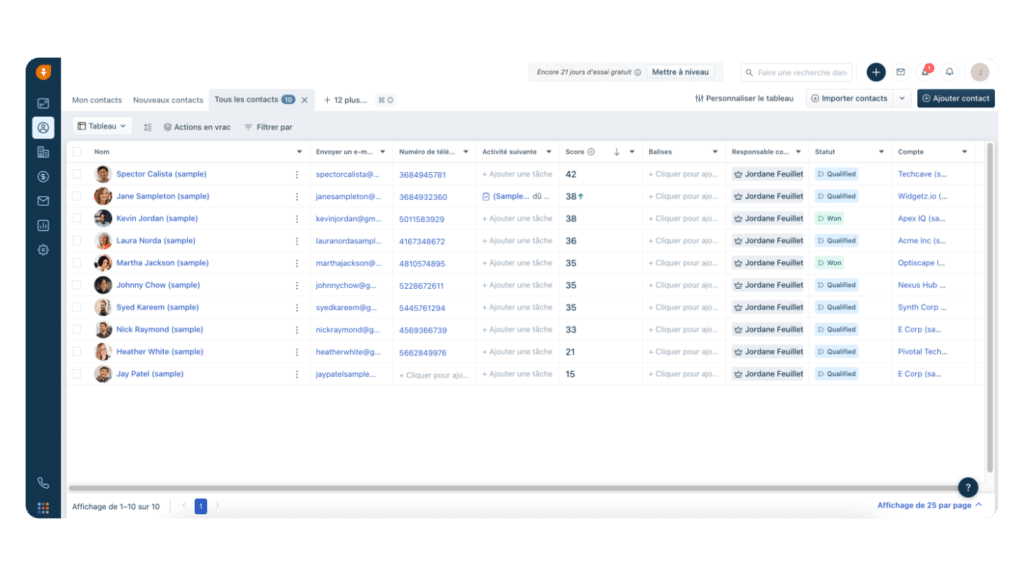Open the Email section in the sidebar
The image size is (1024, 576).
(x=42, y=202)
